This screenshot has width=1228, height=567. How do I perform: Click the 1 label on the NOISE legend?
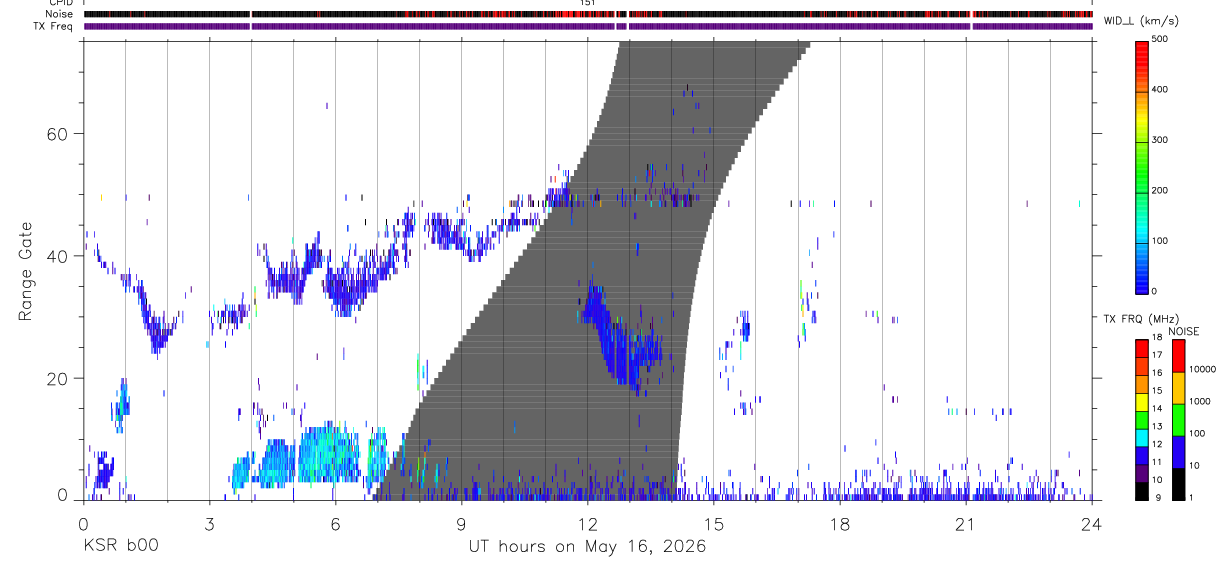click(1192, 497)
